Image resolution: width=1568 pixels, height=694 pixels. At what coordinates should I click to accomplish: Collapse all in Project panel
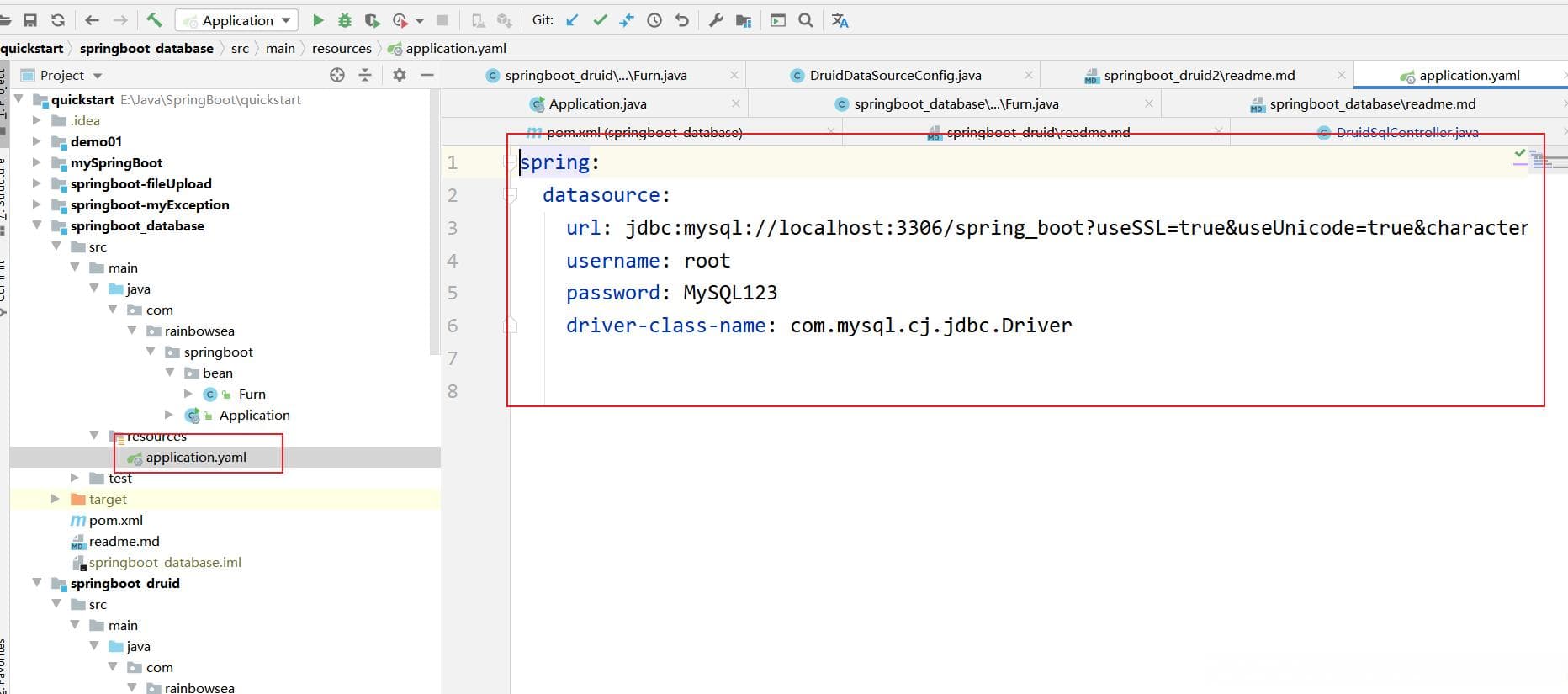365,75
